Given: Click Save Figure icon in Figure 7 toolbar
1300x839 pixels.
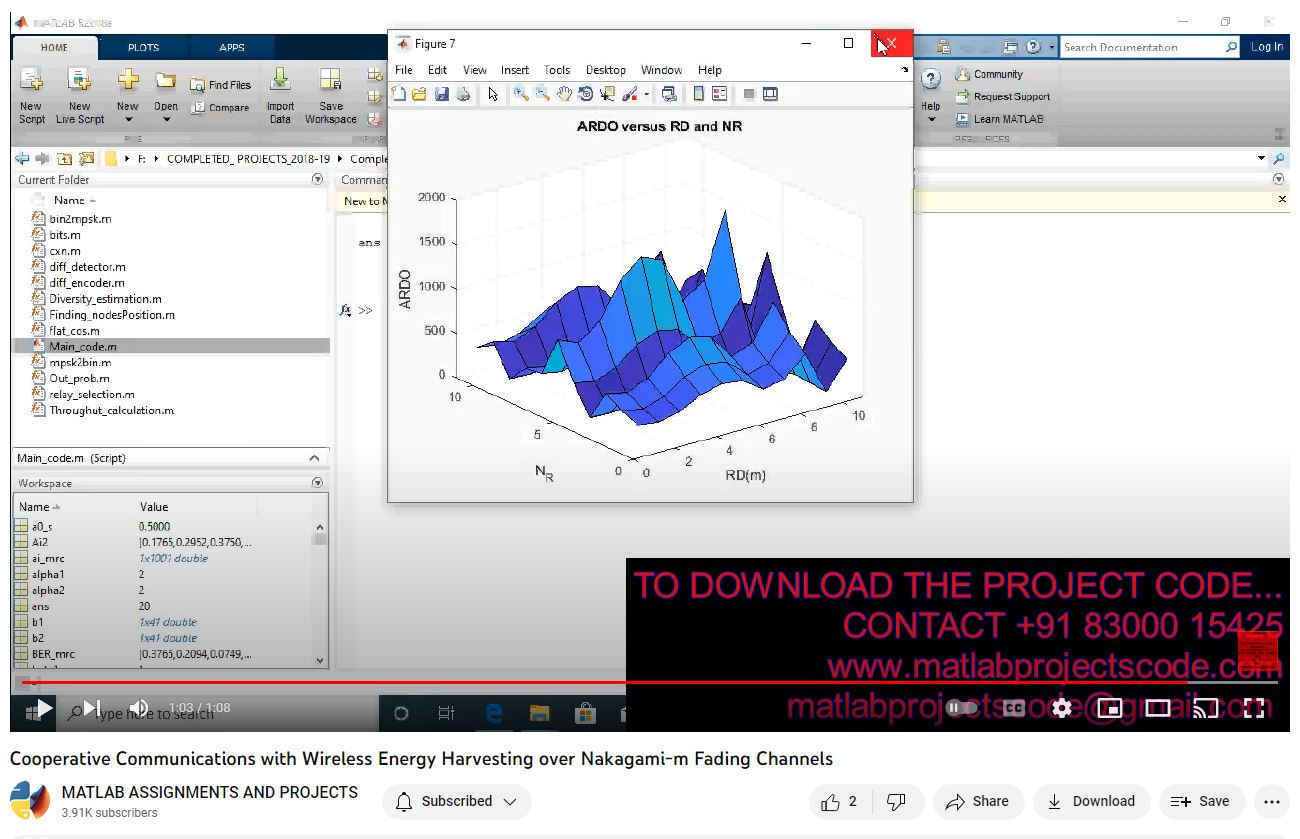Looking at the screenshot, I should (441, 94).
